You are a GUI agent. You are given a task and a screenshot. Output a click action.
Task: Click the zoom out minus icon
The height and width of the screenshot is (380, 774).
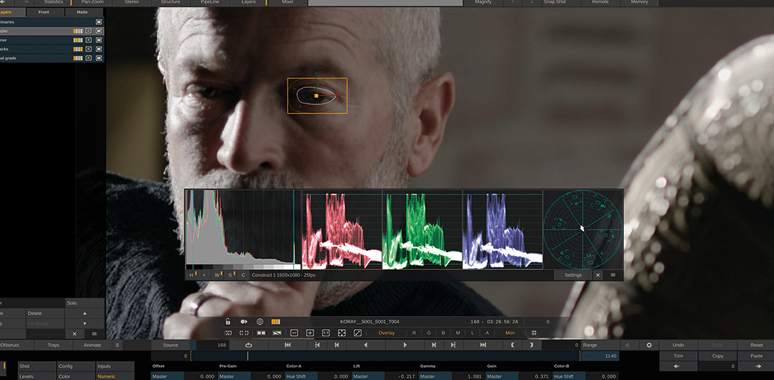tap(294, 333)
